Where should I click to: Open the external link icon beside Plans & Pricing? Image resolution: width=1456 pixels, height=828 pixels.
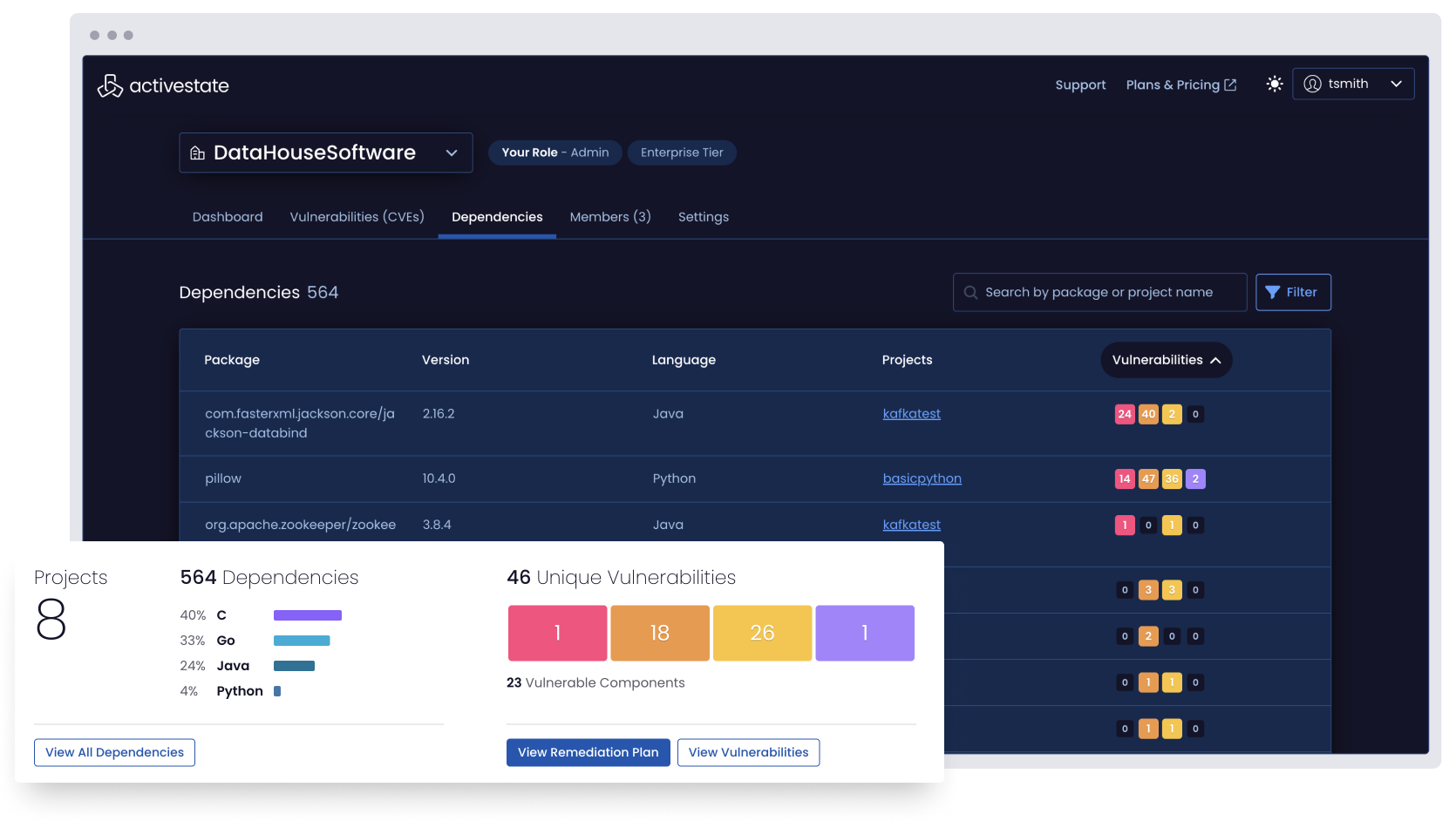point(1232,84)
